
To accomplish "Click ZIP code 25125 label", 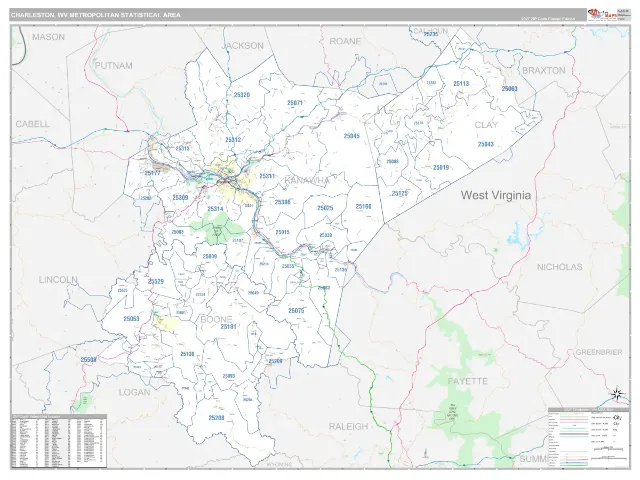I will click(x=400, y=193).
